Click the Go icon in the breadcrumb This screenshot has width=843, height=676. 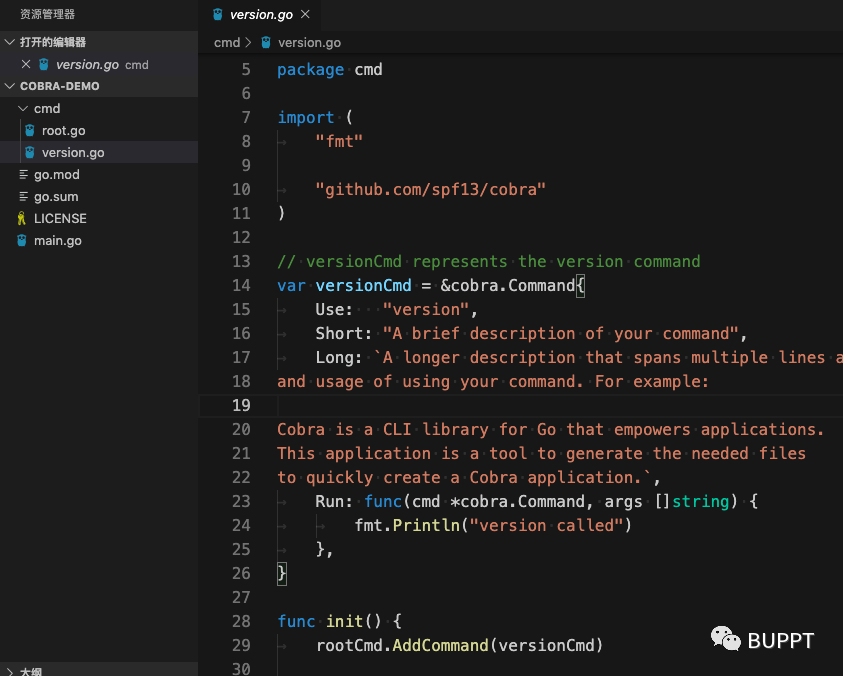click(266, 42)
